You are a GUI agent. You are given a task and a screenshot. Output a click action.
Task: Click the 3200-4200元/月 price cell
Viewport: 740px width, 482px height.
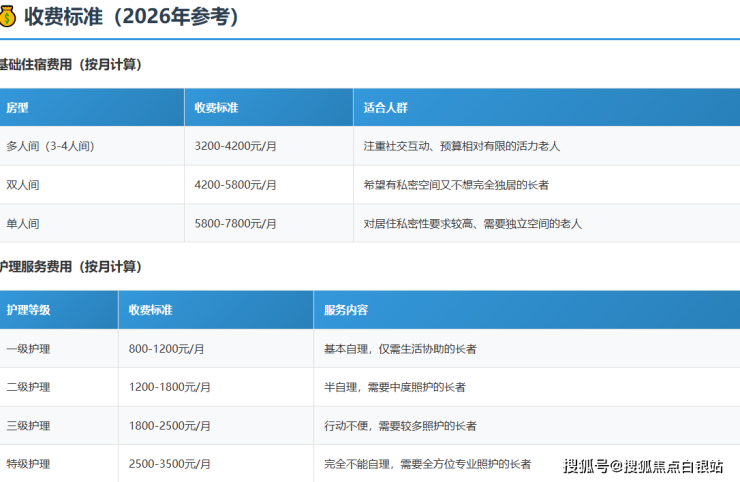pyautogui.click(x=236, y=146)
